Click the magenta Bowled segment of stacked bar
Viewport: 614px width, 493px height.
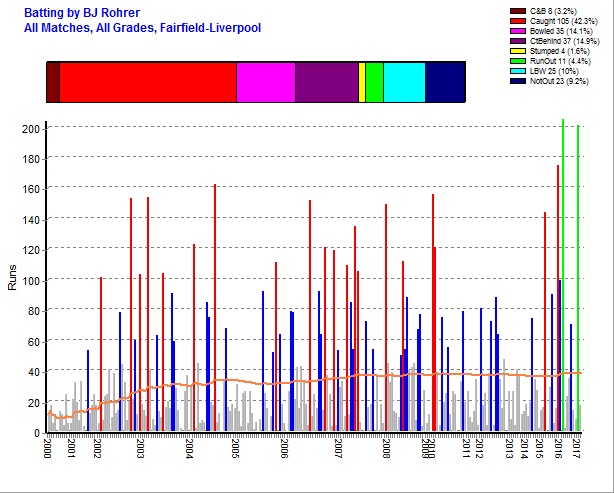[265, 81]
